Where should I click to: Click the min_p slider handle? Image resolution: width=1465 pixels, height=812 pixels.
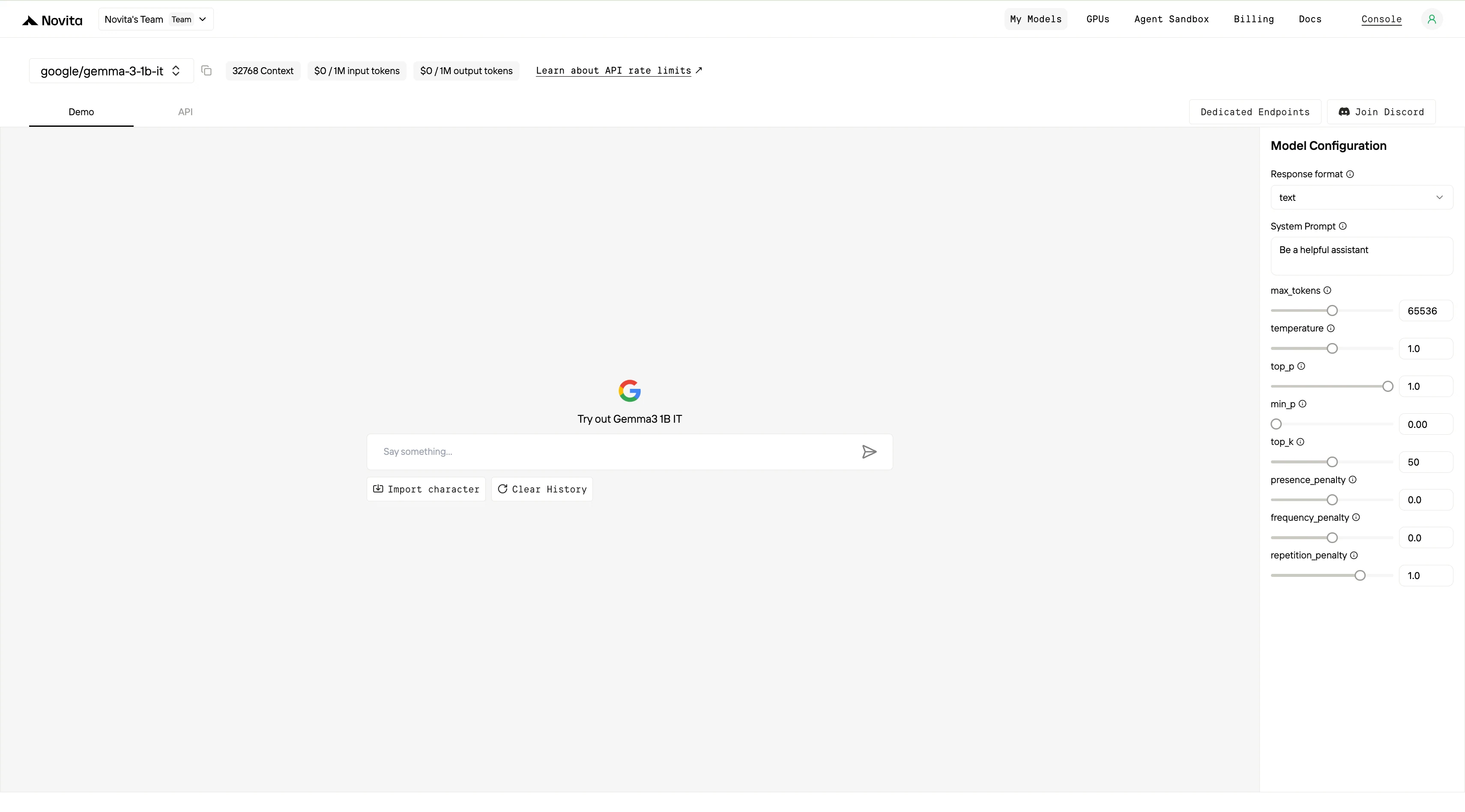tap(1276, 424)
